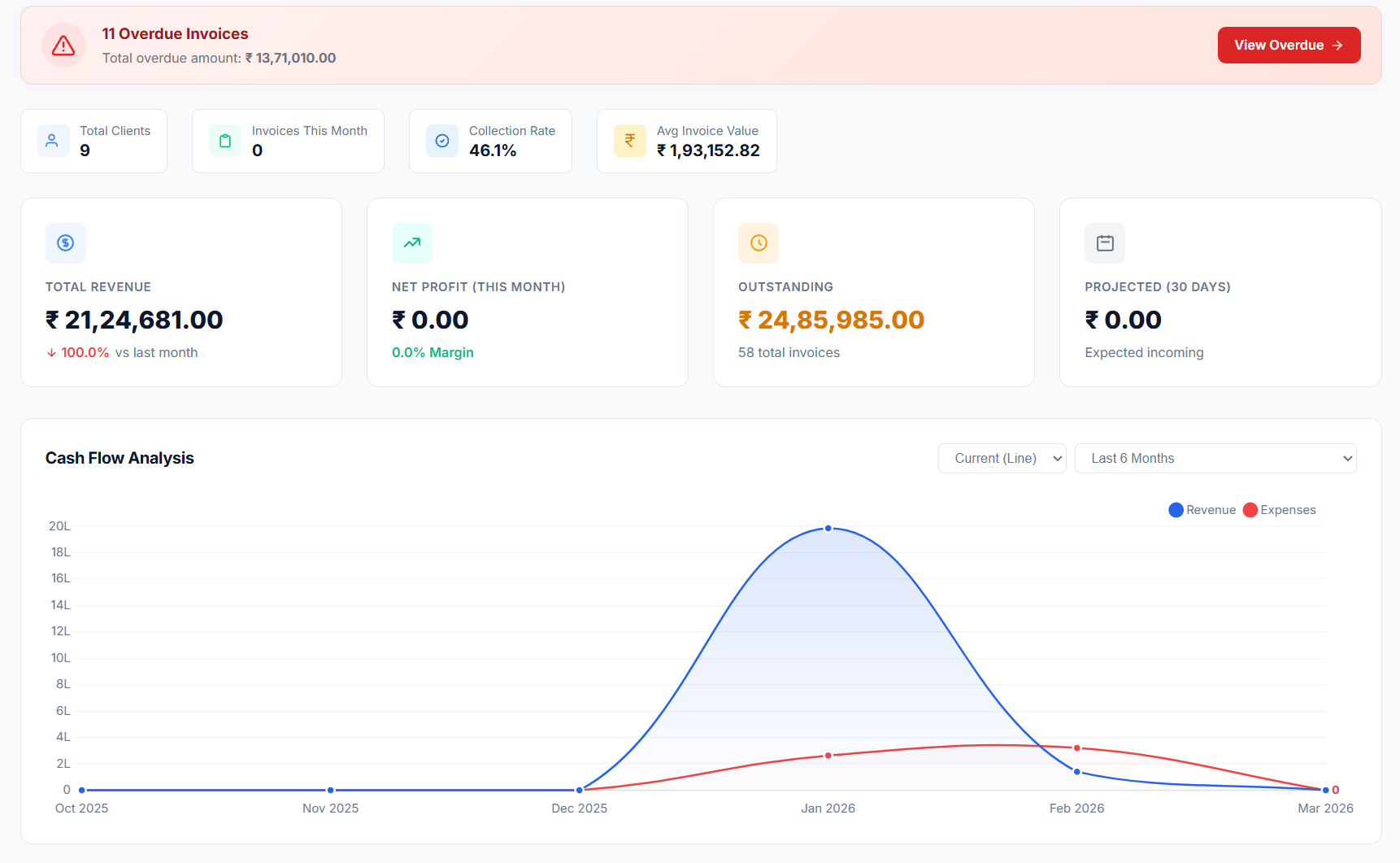Viewport: 1400px width, 863px height.
Task: Select the Jan 2026 revenue peak point
Action: pyautogui.click(x=828, y=529)
